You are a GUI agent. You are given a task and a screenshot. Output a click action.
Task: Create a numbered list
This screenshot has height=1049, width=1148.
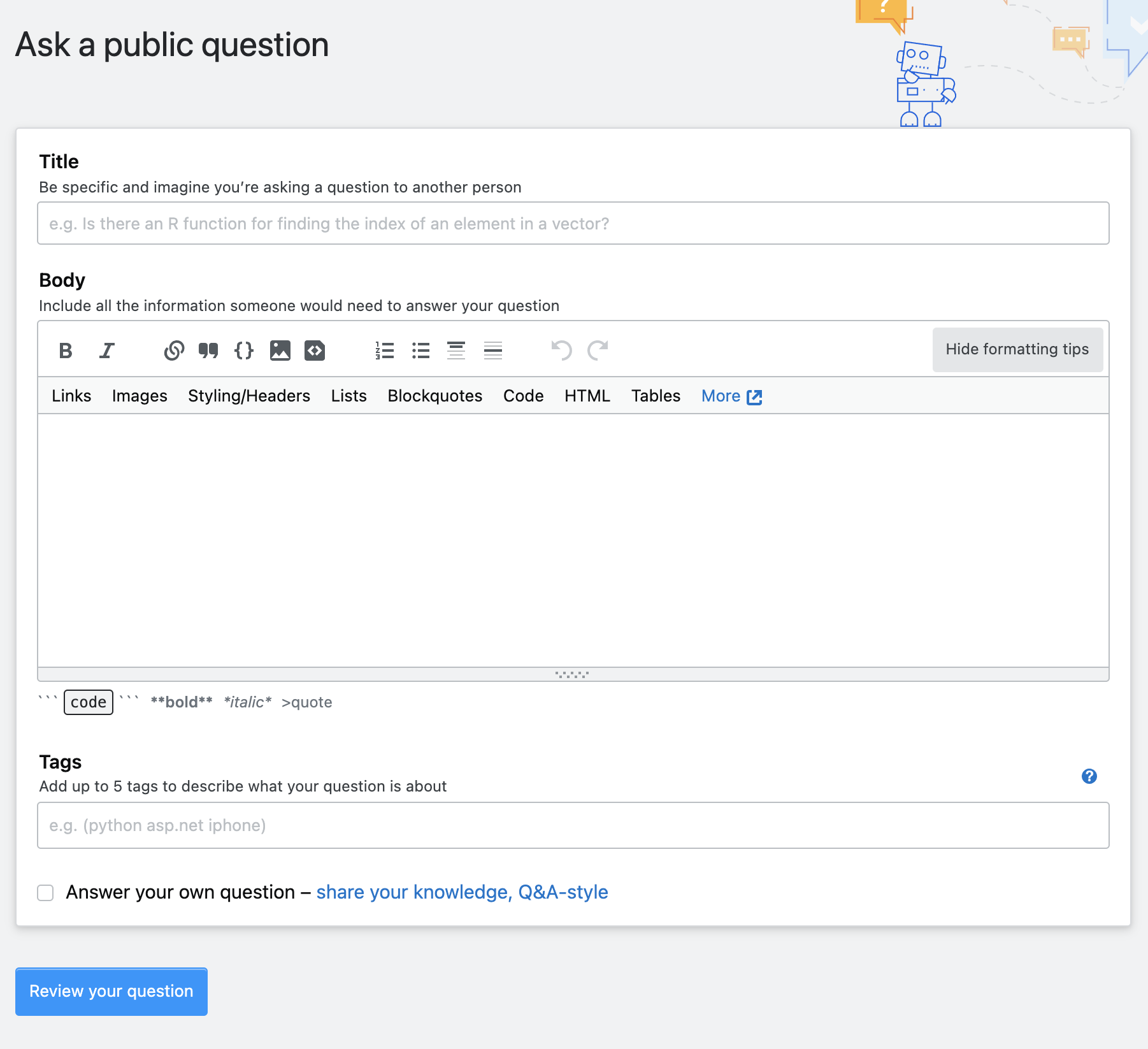(x=385, y=351)
